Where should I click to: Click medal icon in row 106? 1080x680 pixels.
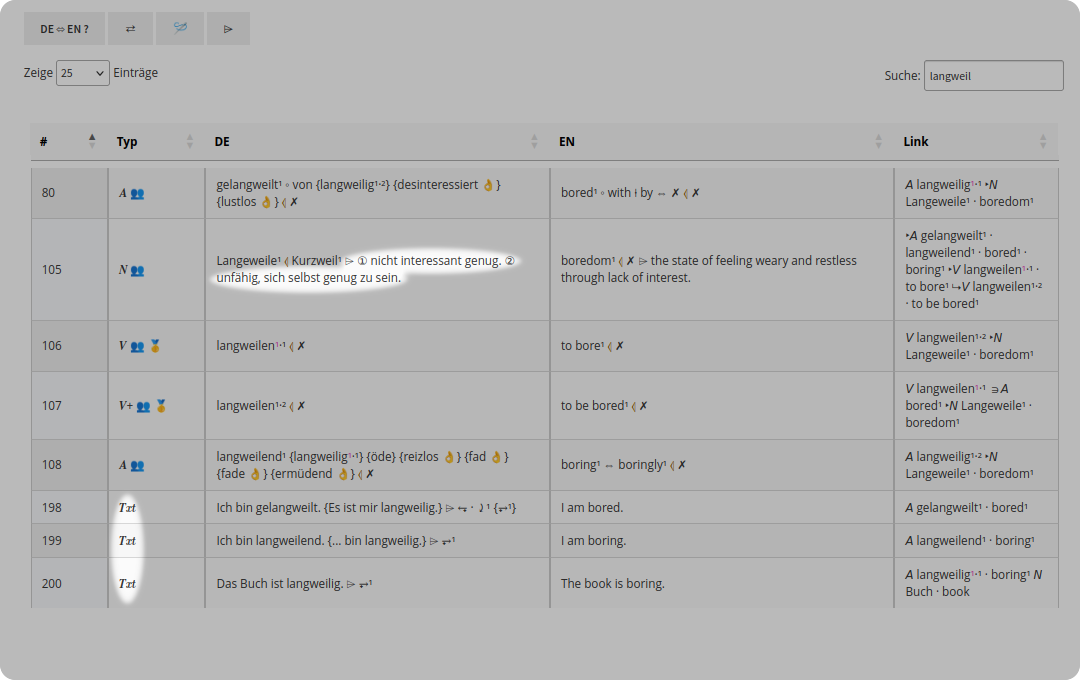155,346
